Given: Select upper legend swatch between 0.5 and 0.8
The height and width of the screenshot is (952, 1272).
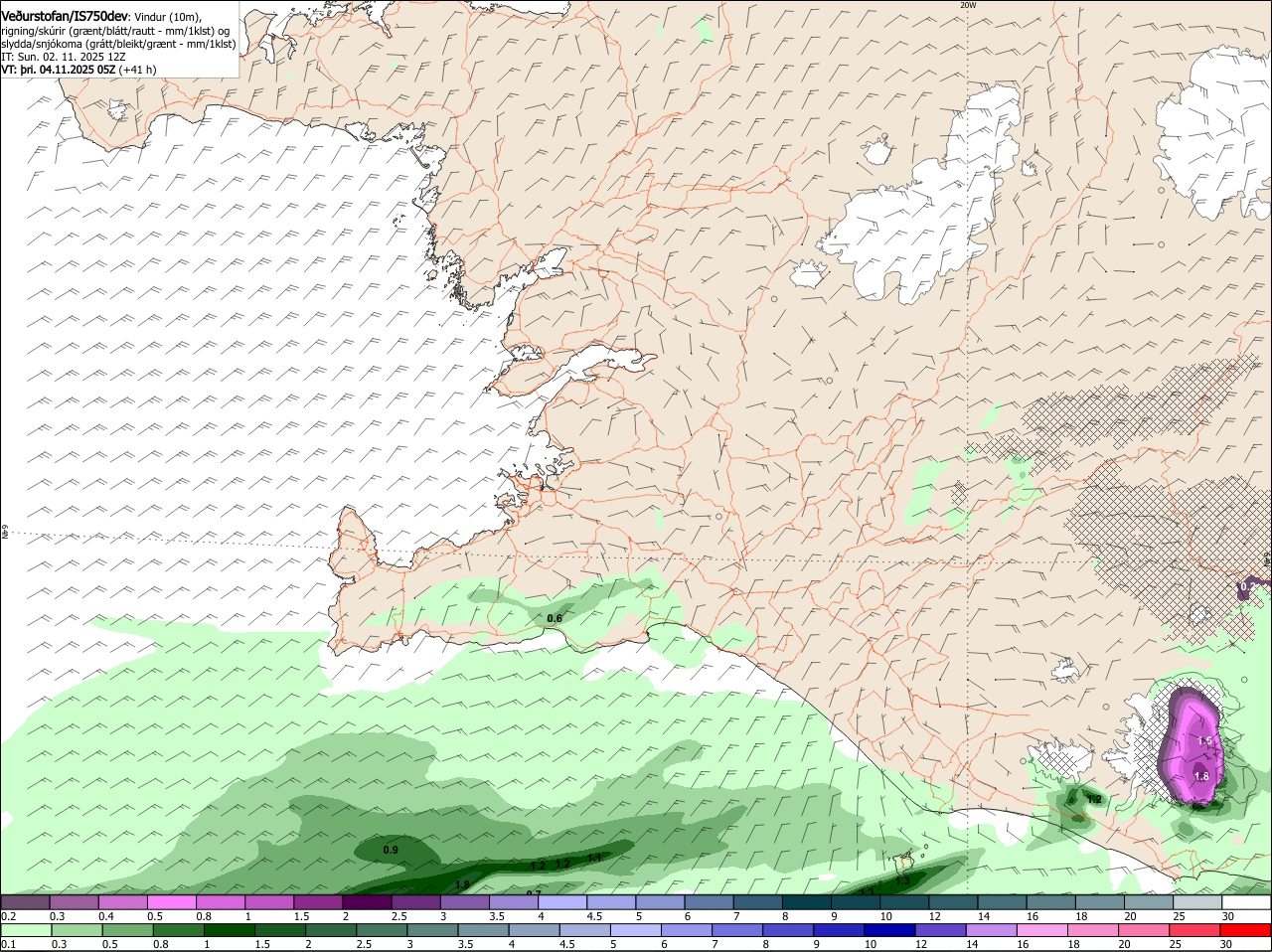Looking at the screenshot, I should point(171,902).
